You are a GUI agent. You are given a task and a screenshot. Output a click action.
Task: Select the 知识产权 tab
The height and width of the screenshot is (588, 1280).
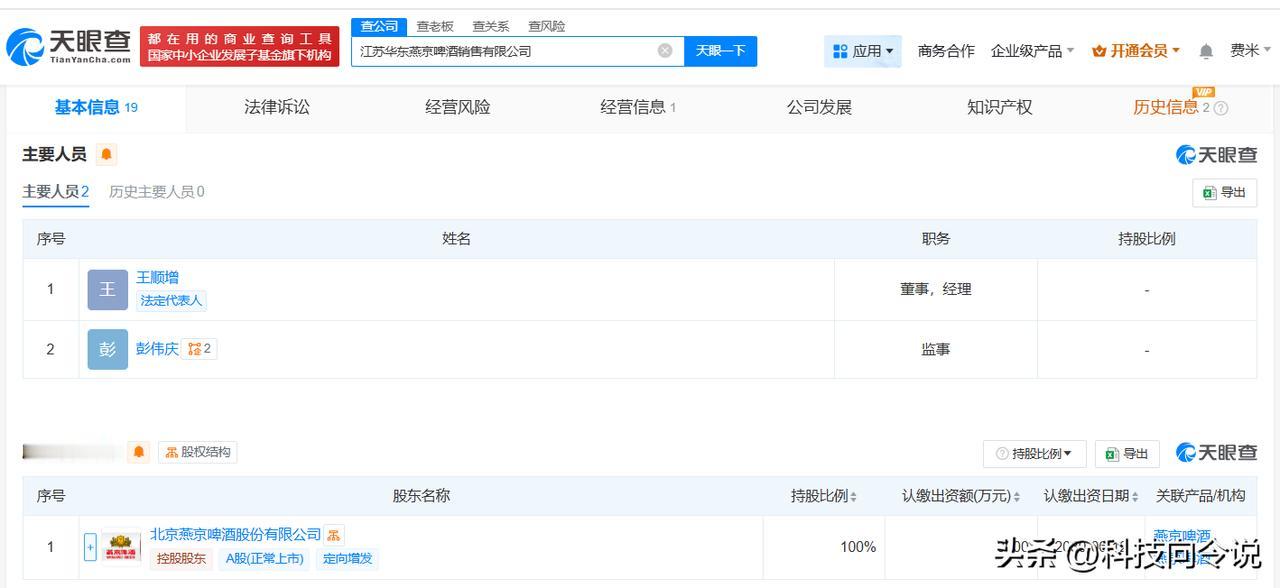(1000, 108)
